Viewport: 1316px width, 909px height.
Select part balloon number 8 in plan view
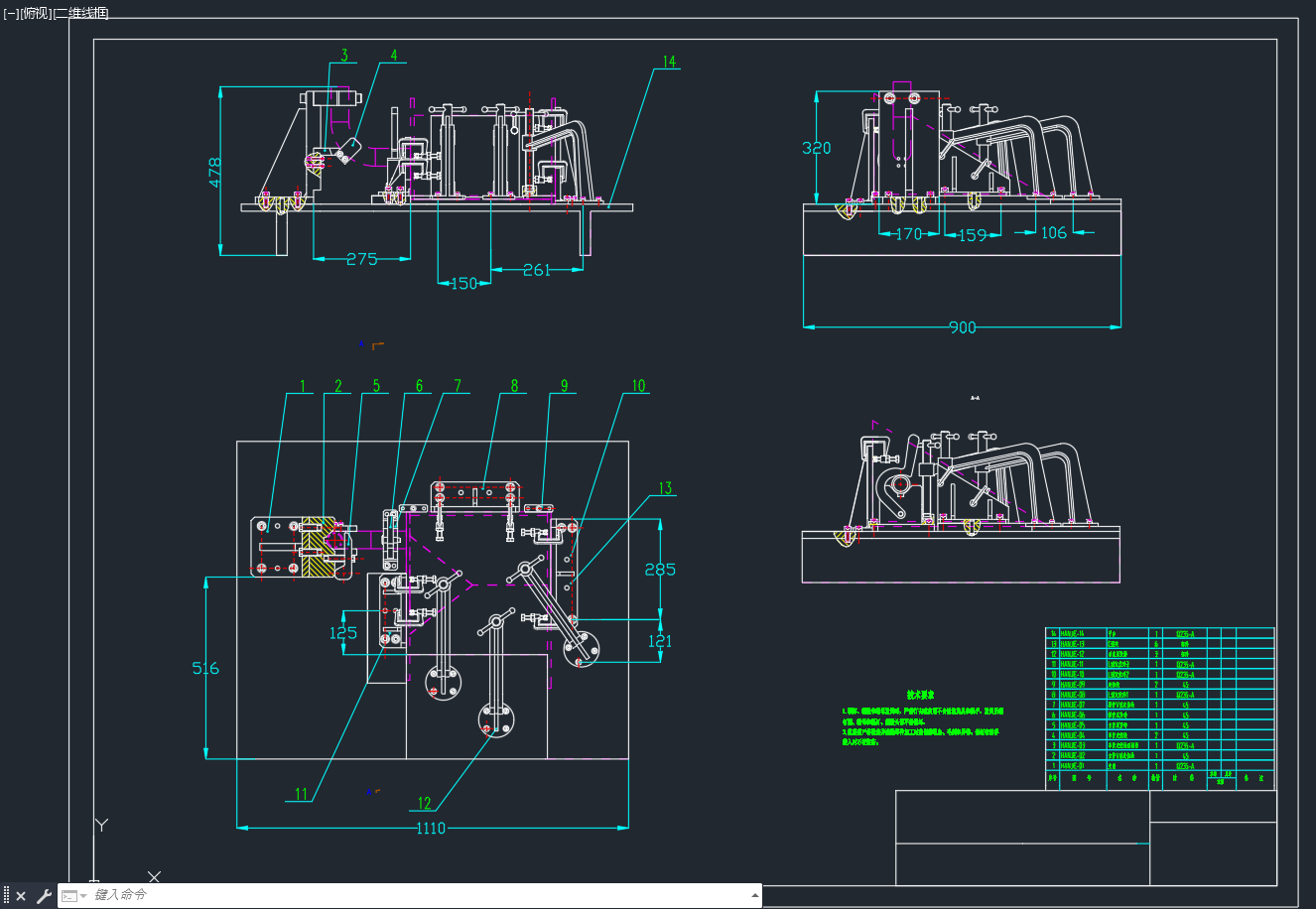click(514, 386)
